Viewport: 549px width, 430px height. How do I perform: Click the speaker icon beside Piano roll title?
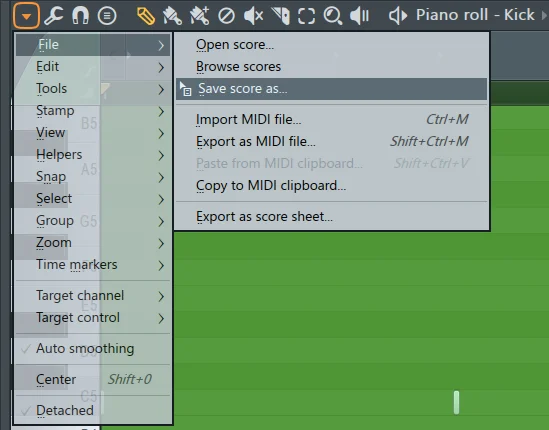398,16
